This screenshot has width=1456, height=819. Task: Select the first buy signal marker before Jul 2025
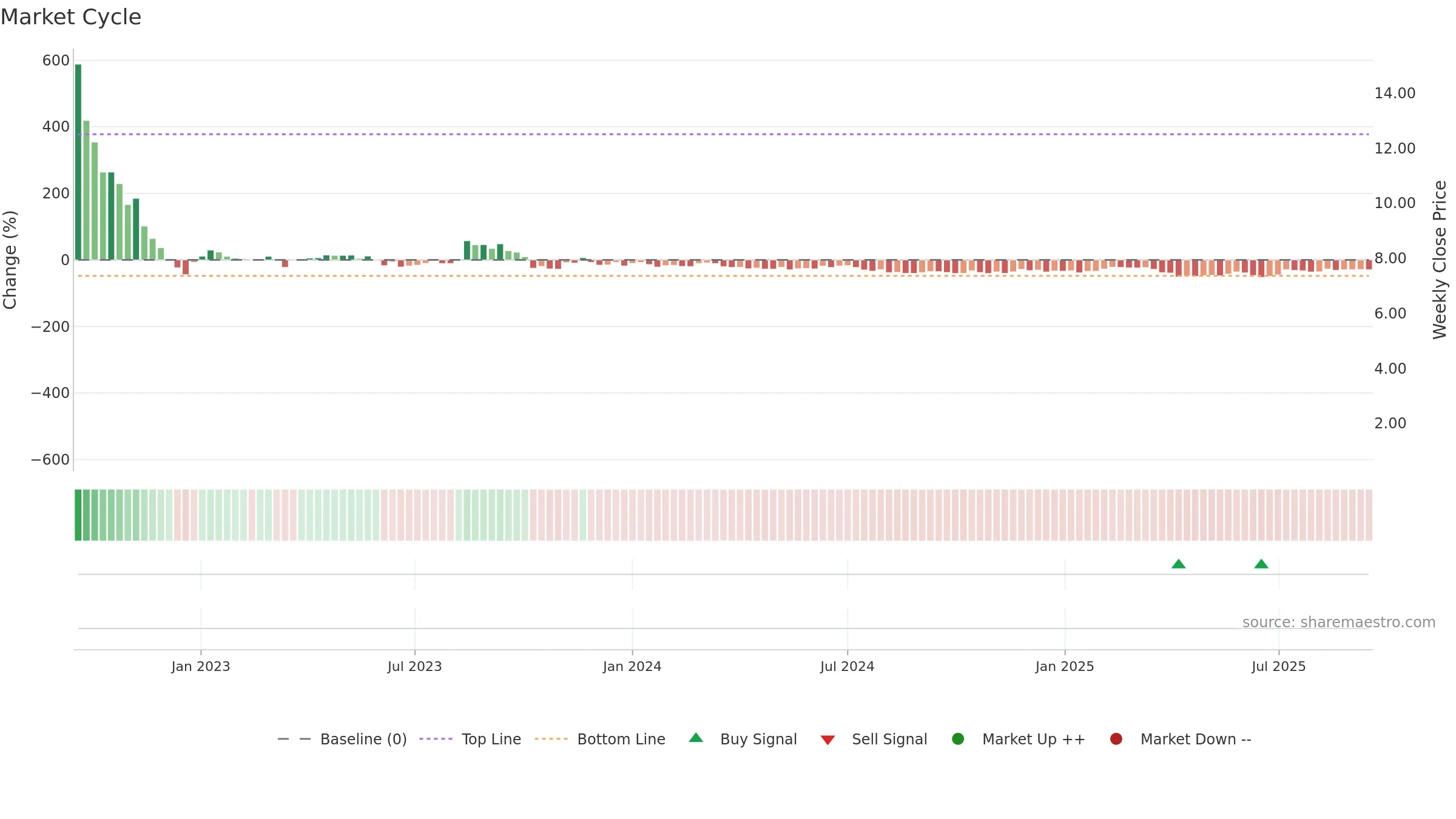1178,564
